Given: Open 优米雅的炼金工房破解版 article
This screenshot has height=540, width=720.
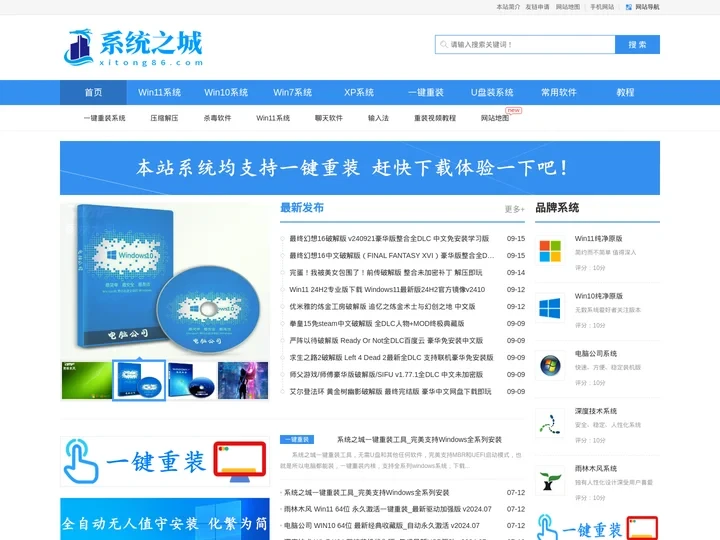Looking at the screenshot, I should coord(382,307).
